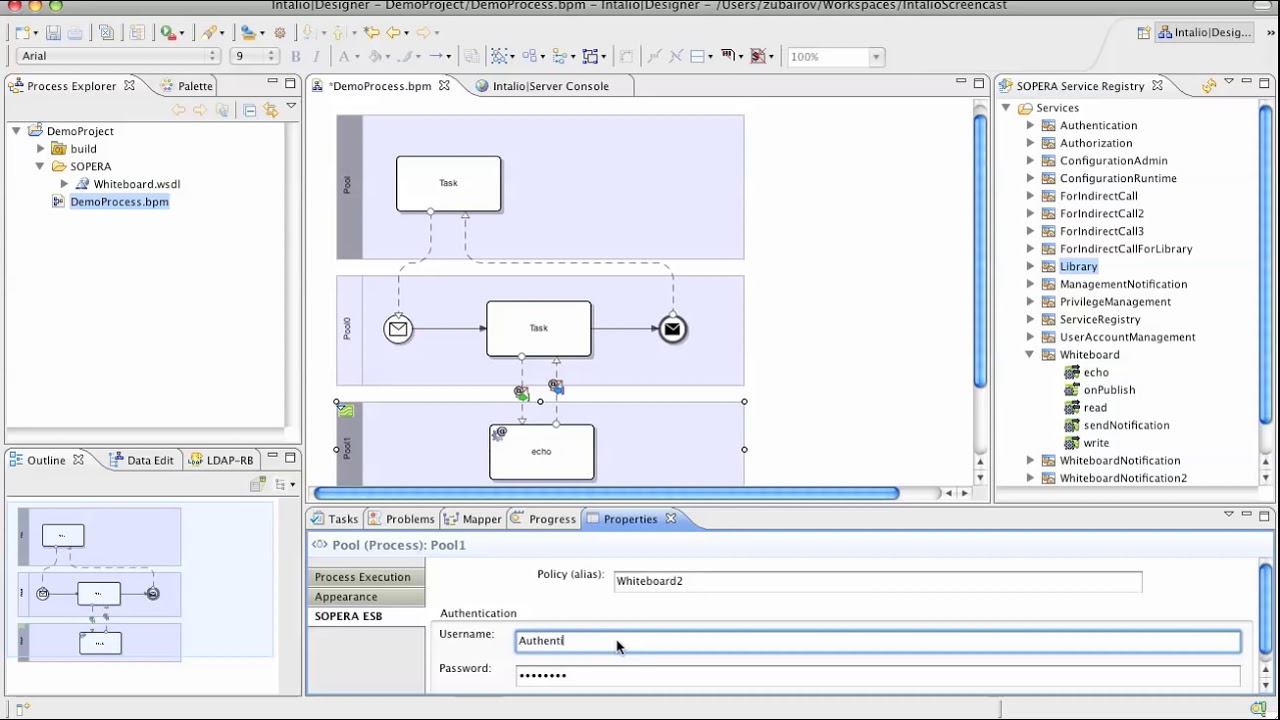Switch to the Palette tab
The image size is (1280, 720).
[x=186, y=86]
